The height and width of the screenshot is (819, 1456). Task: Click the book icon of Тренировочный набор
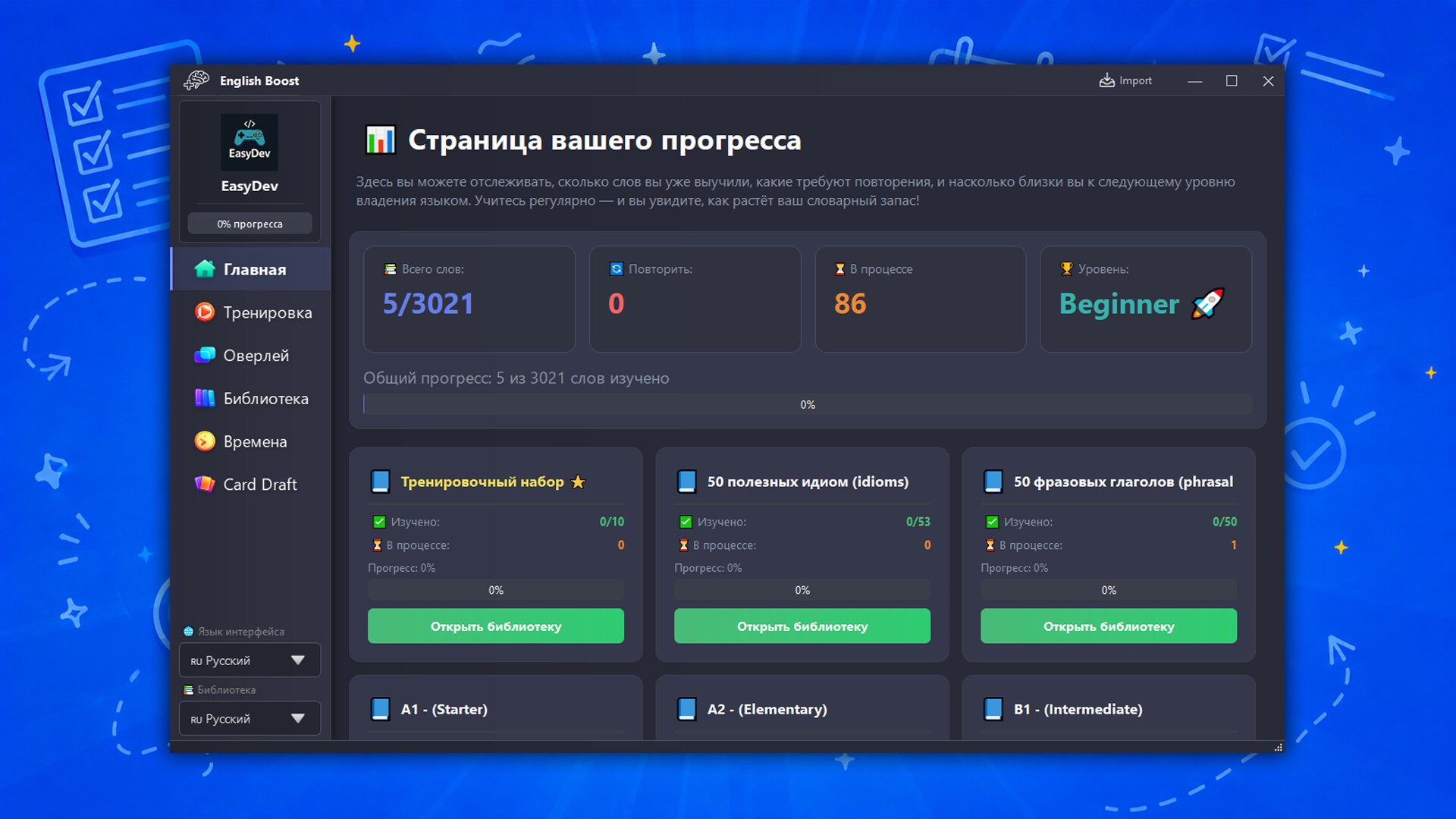(381, 482)
